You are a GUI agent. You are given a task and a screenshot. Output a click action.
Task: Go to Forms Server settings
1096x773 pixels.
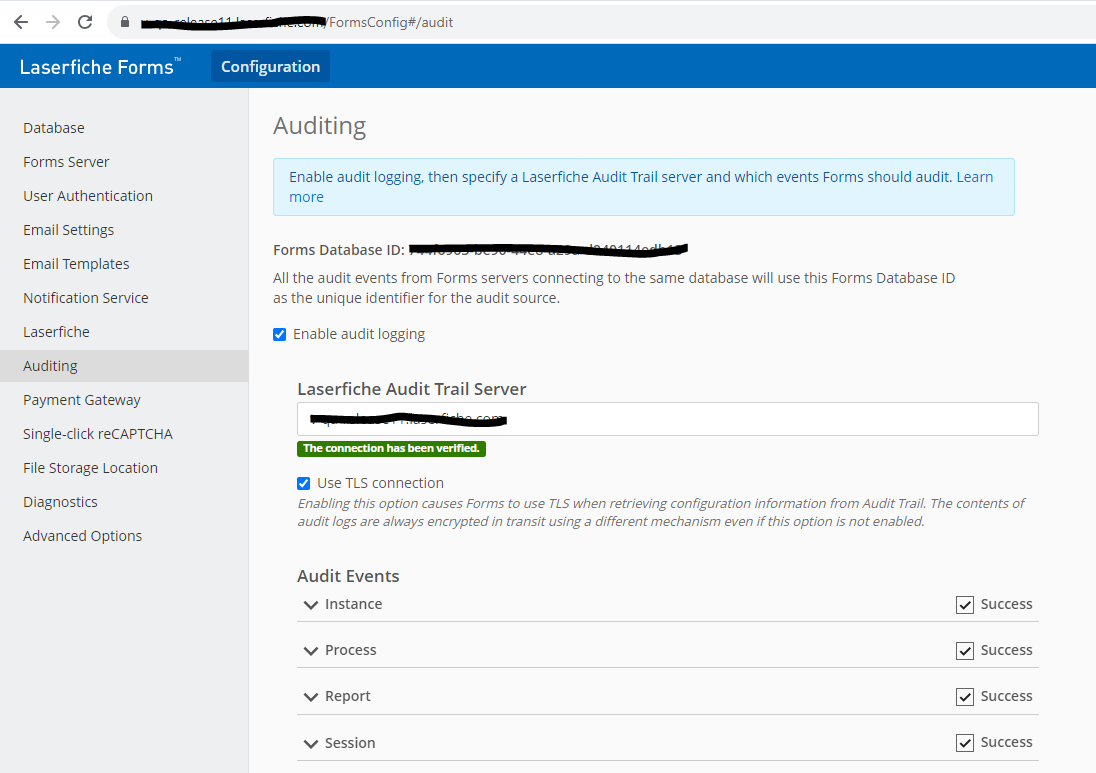[x=66, y=161]
